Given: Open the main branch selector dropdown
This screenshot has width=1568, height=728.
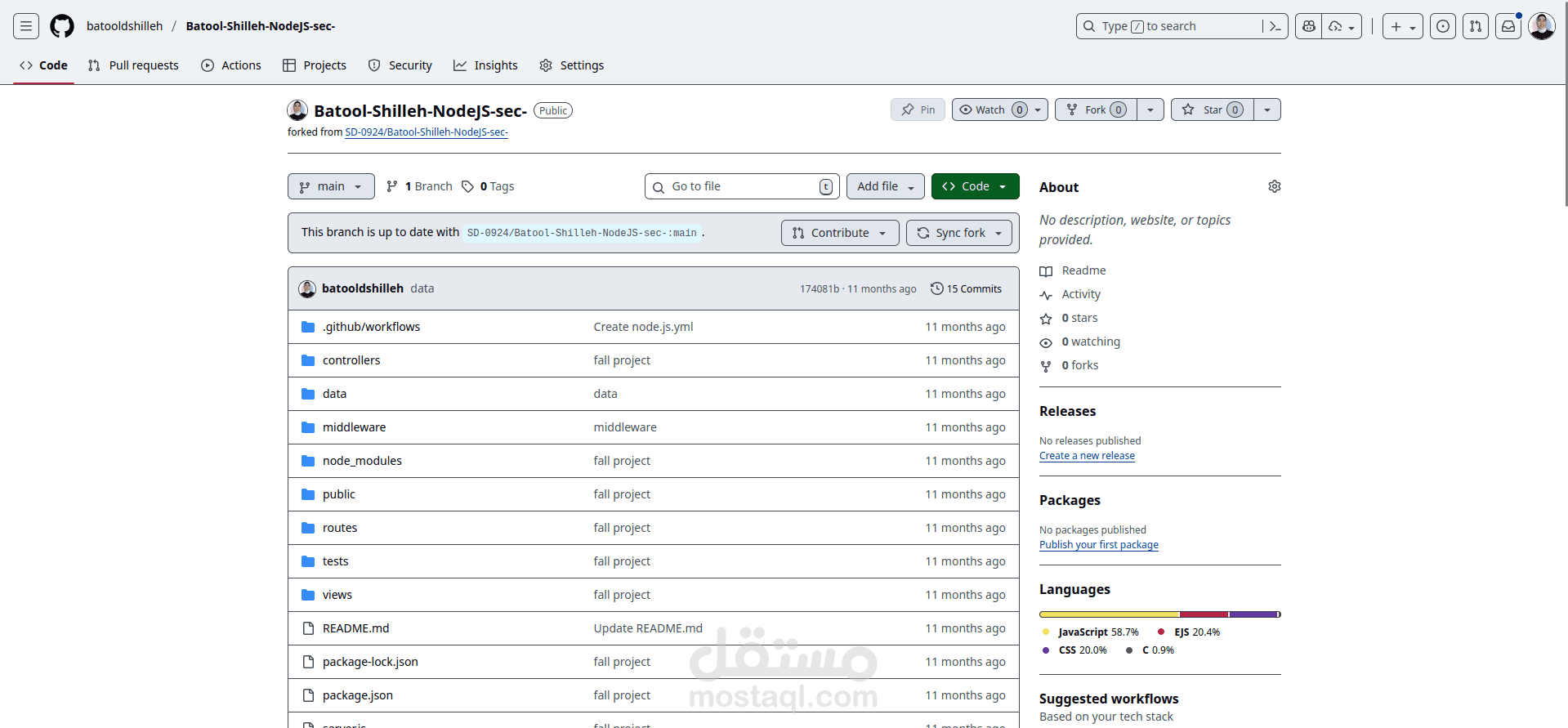Looking at the screenshot, I should [x=331, y=186].
